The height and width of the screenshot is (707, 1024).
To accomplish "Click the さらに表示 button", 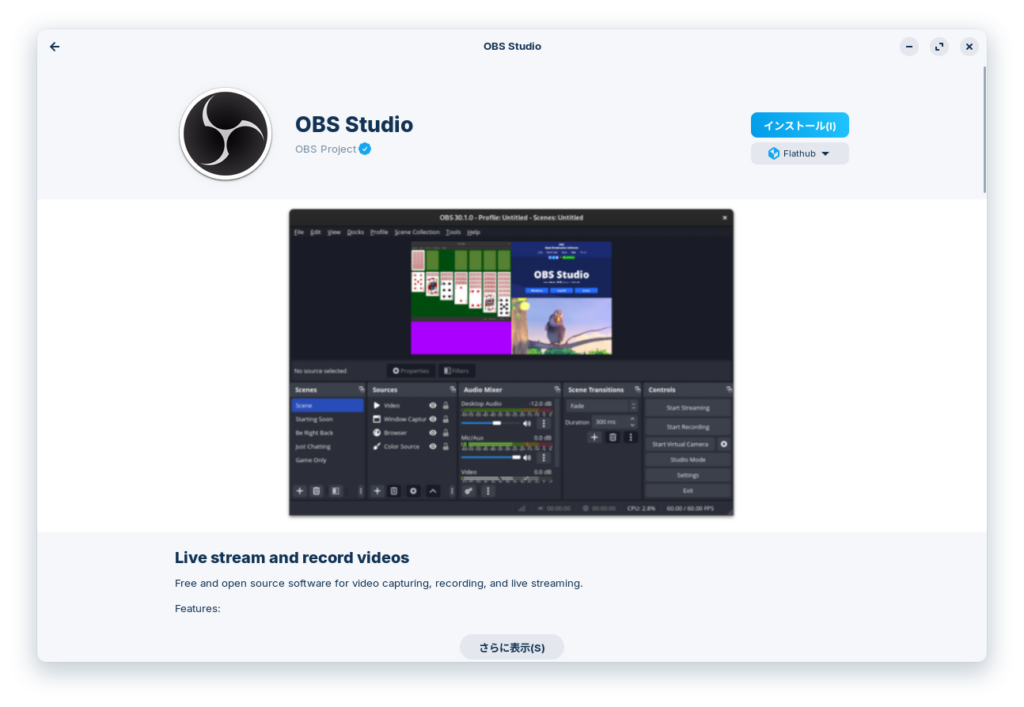I will 511,647.
